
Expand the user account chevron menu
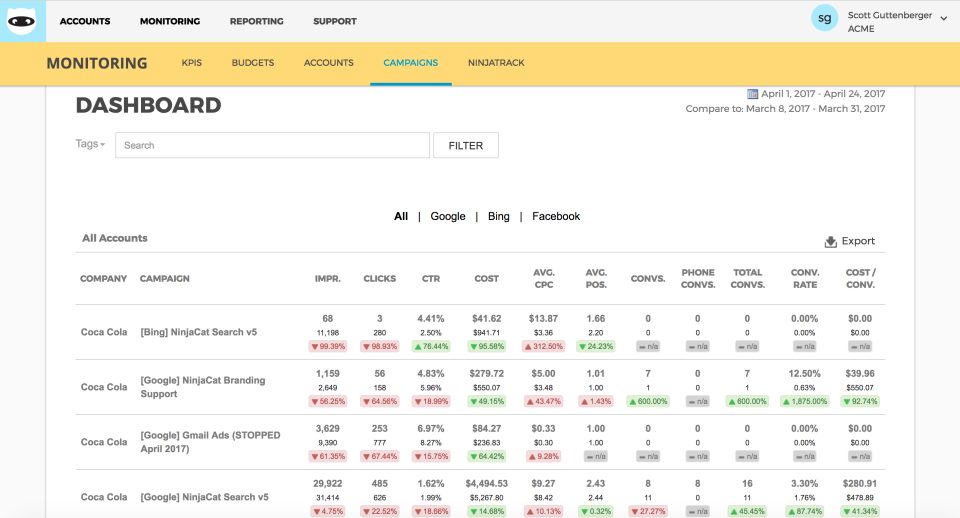pos(943,18)
